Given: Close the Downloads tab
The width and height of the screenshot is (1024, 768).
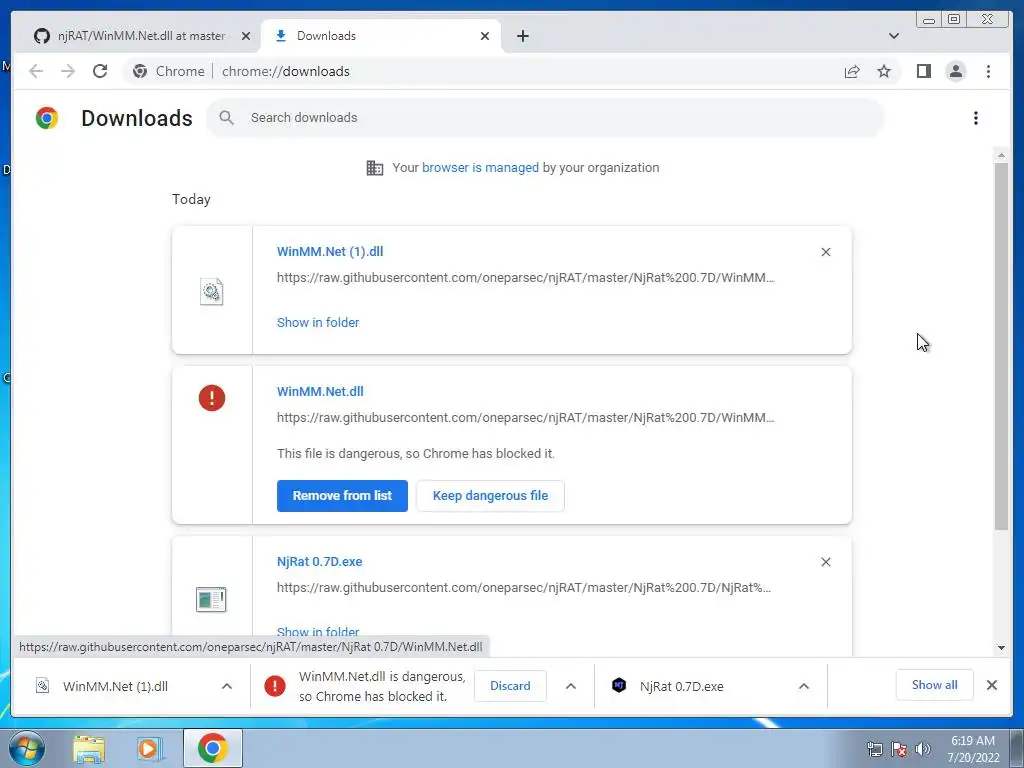Looking at the screenshot, I should tap(485, 37).
